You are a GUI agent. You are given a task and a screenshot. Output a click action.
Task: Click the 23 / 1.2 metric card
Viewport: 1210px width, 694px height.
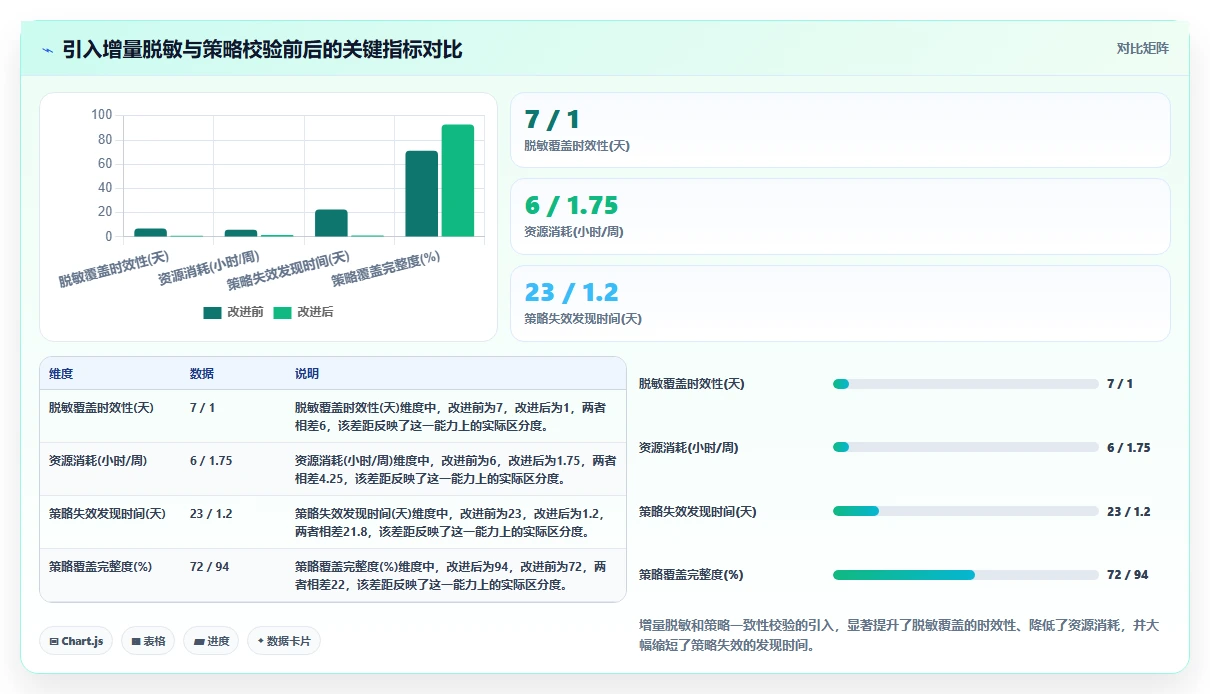point(840,303)
